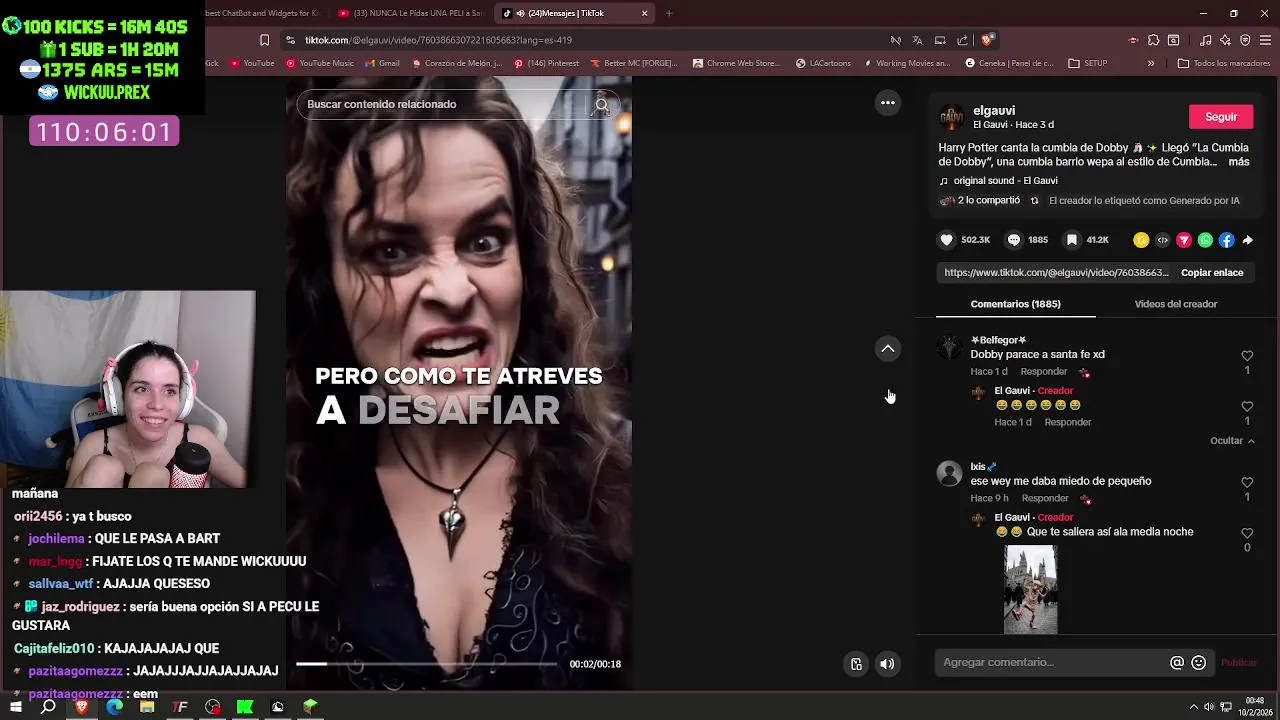Share the video on WhatsApp
The image size is (1280, 720).
point(1205,240)
